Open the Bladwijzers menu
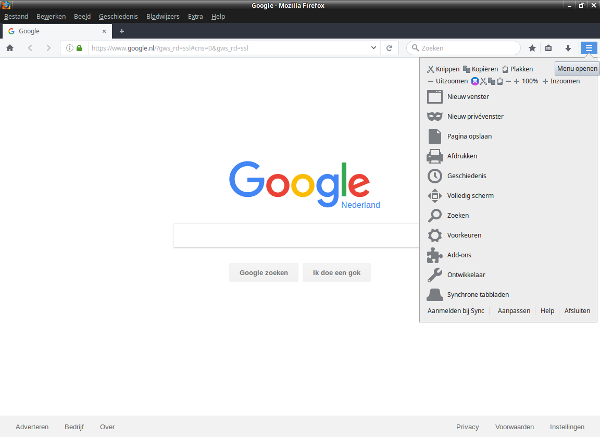The height and width of the screenshot is (437, 600). tap(163, 16)
